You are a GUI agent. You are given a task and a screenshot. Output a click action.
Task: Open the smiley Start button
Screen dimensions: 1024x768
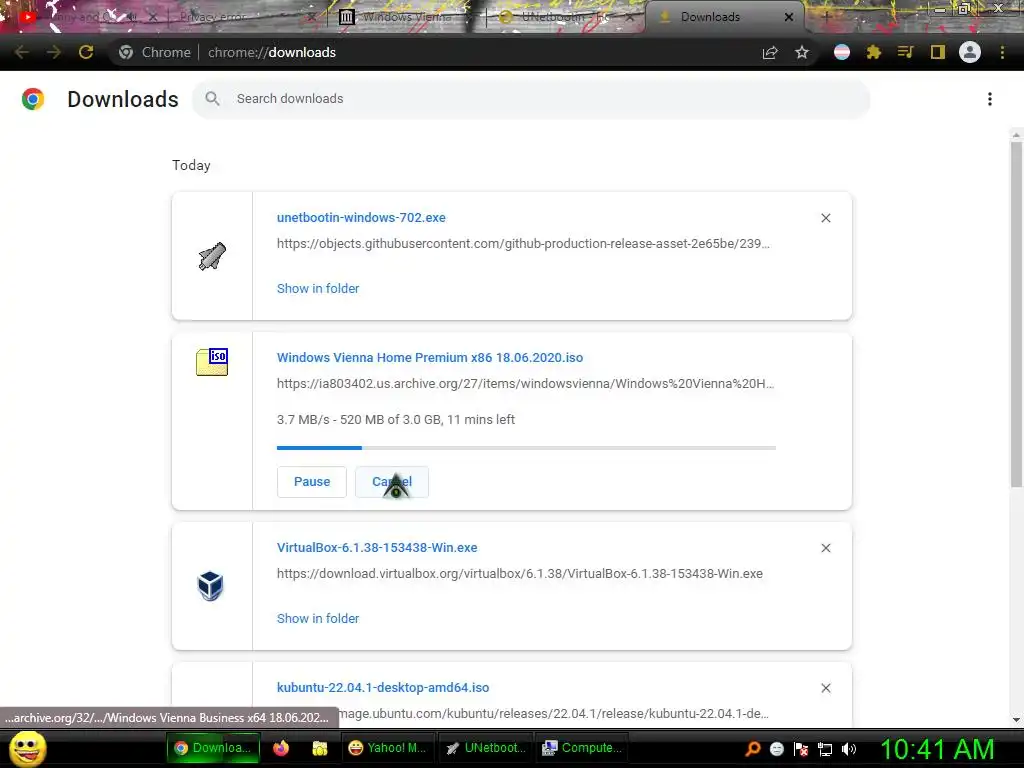coord(27,748)
